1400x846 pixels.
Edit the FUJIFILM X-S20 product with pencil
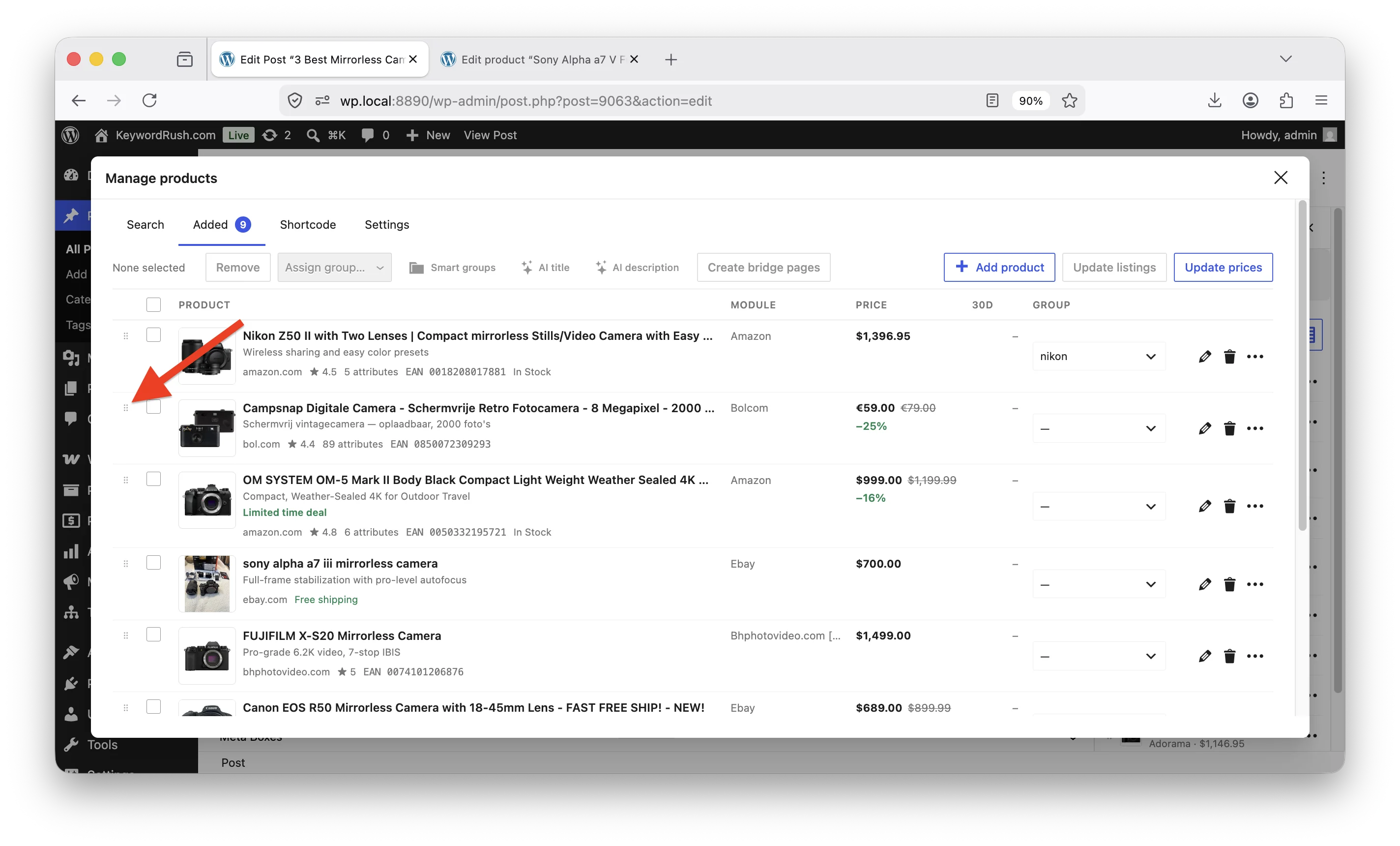click(x=1204, y=656)
